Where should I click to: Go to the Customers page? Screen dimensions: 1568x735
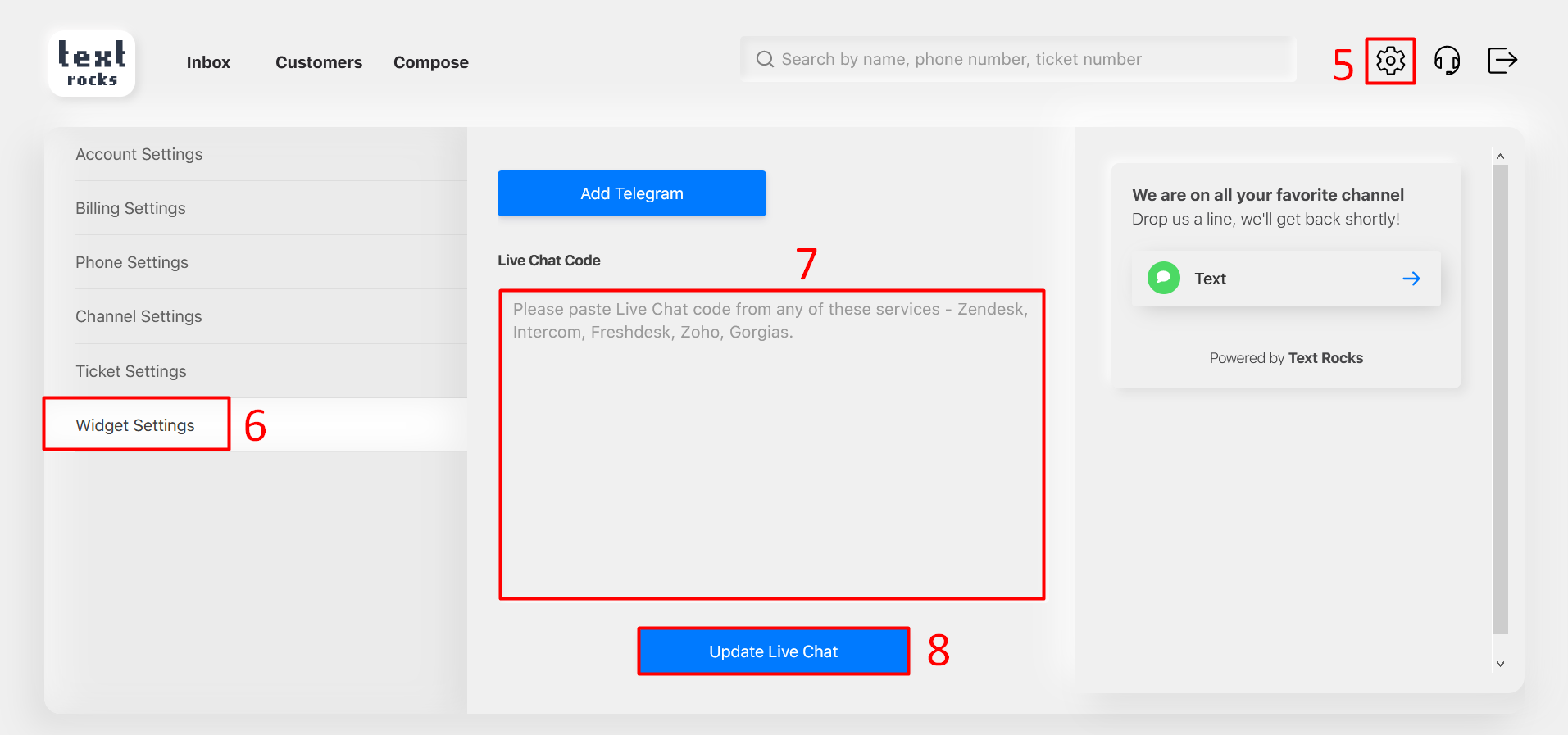pyautogui.click(x=319, y=62)
